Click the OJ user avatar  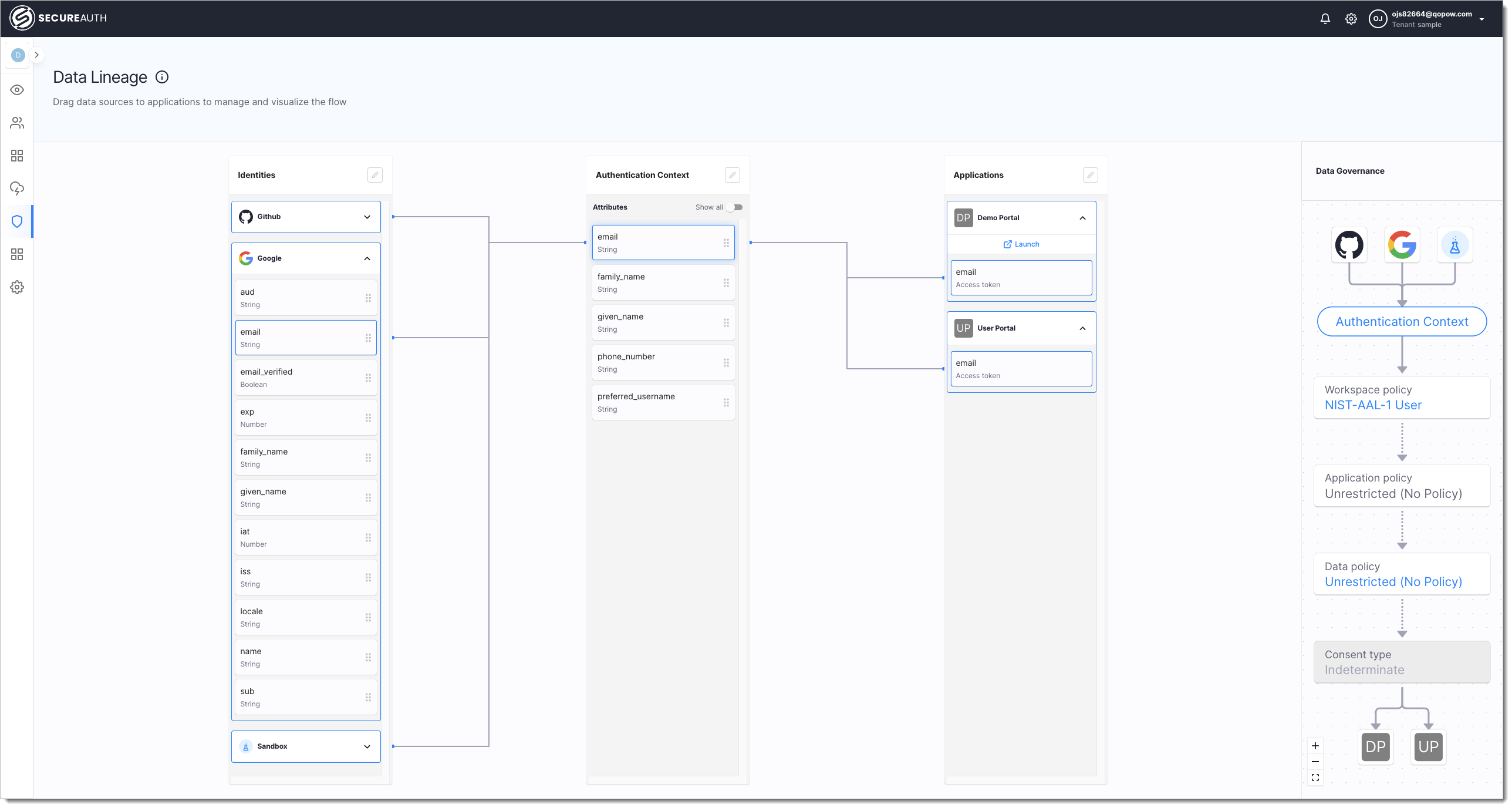tap(1378, 19)
